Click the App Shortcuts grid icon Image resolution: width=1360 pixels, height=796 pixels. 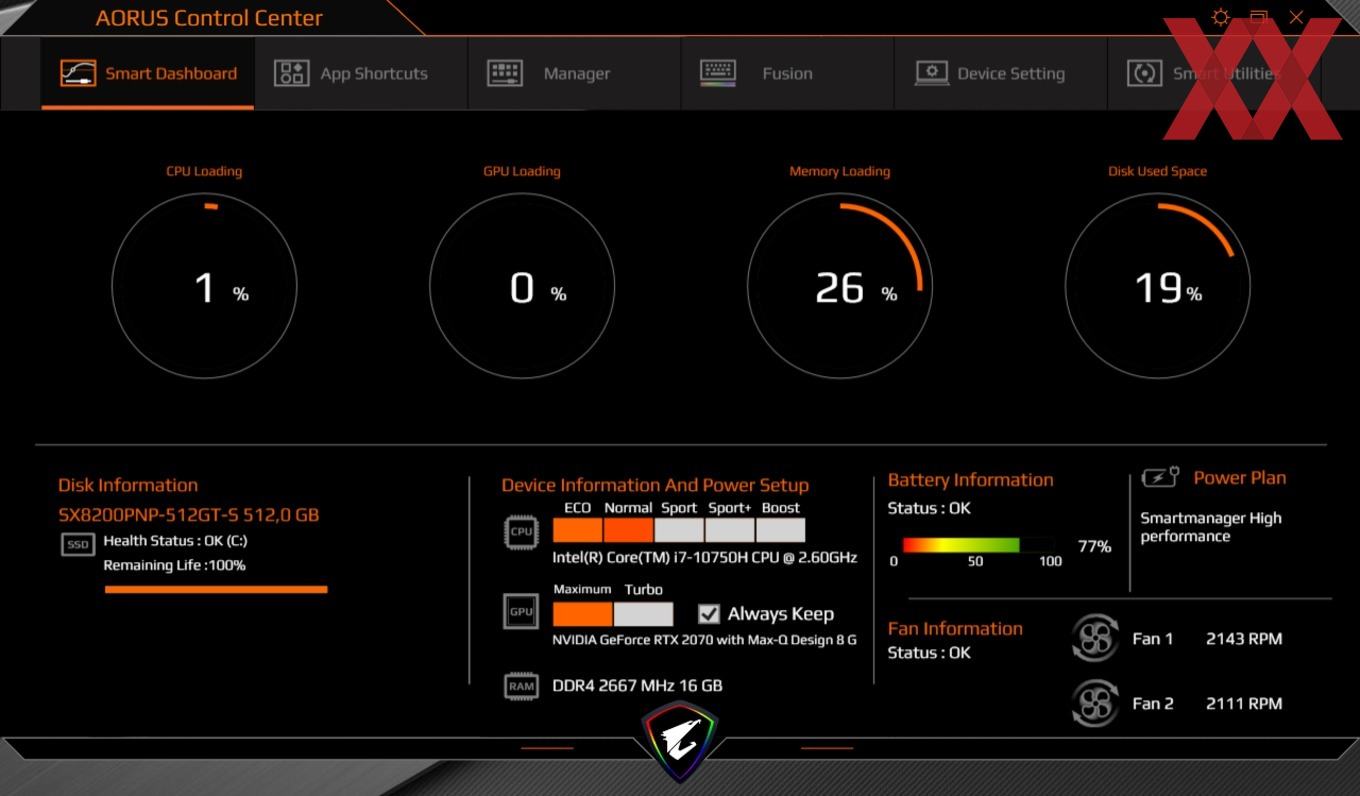coord(291,73)
